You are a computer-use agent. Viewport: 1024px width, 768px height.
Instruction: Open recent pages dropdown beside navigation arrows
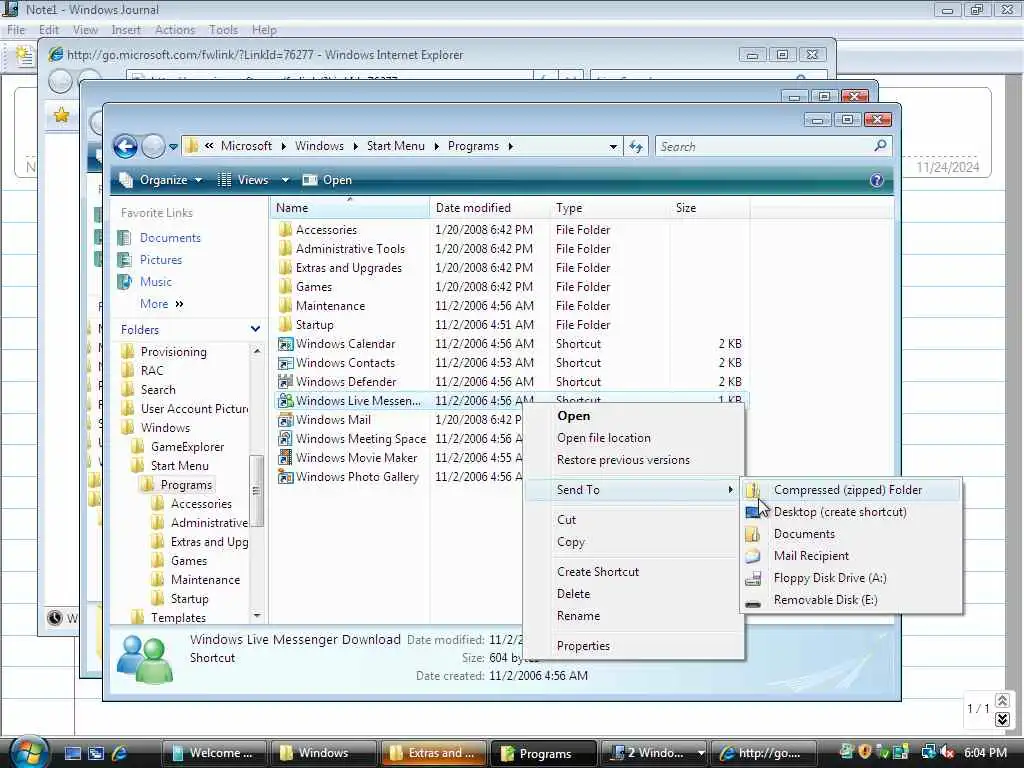(x=173, y=147)
